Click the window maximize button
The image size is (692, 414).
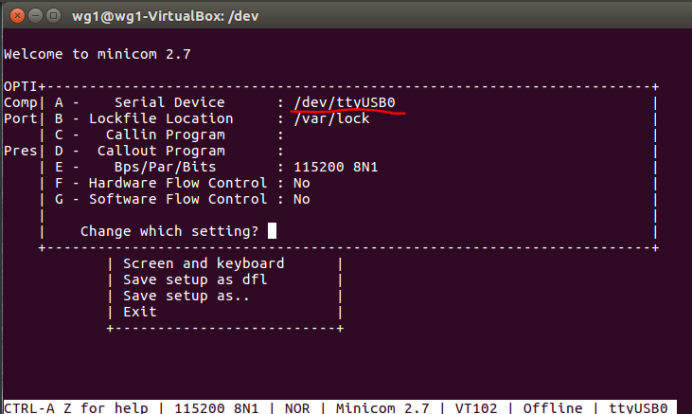coord(53,16)
